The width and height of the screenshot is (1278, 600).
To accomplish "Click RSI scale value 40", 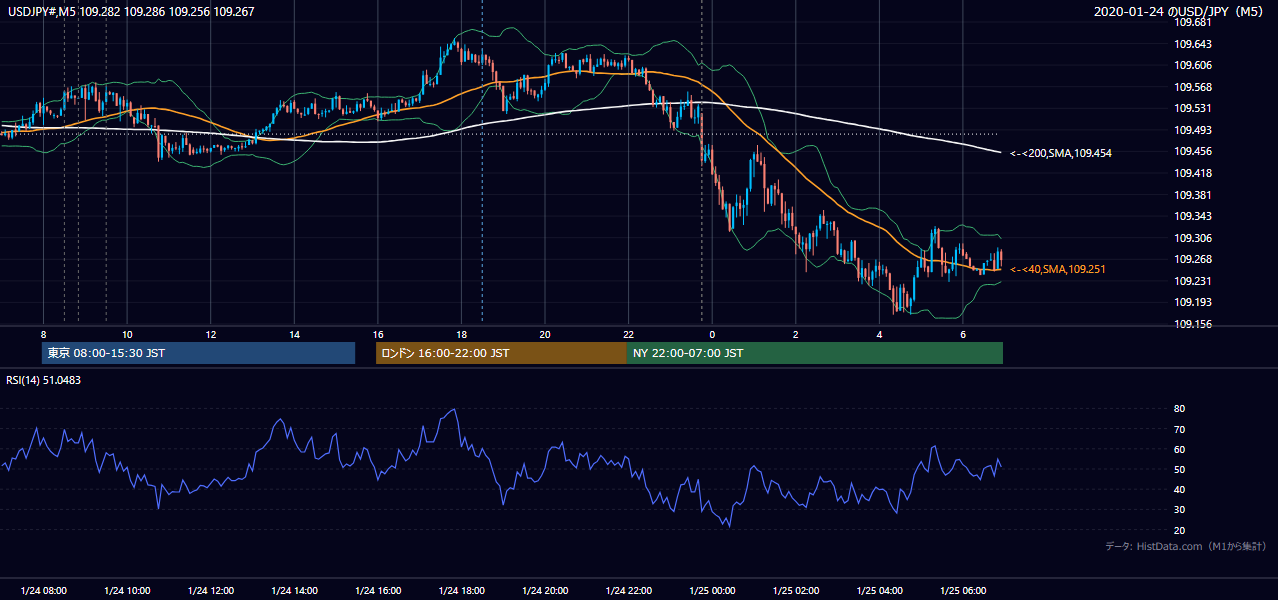I will [x=1180, y=489].
